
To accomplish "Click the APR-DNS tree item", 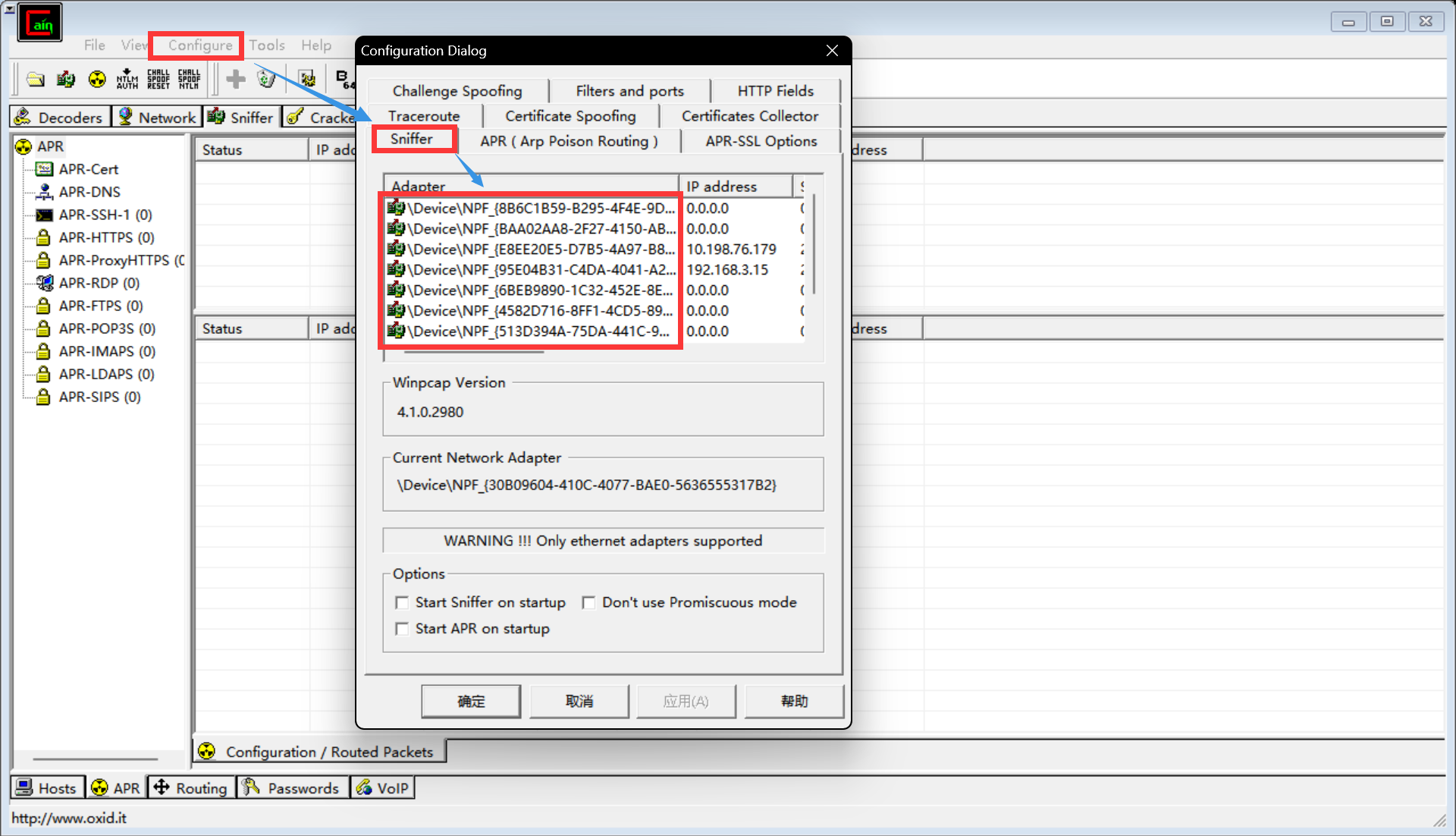I will click(88, 191).
